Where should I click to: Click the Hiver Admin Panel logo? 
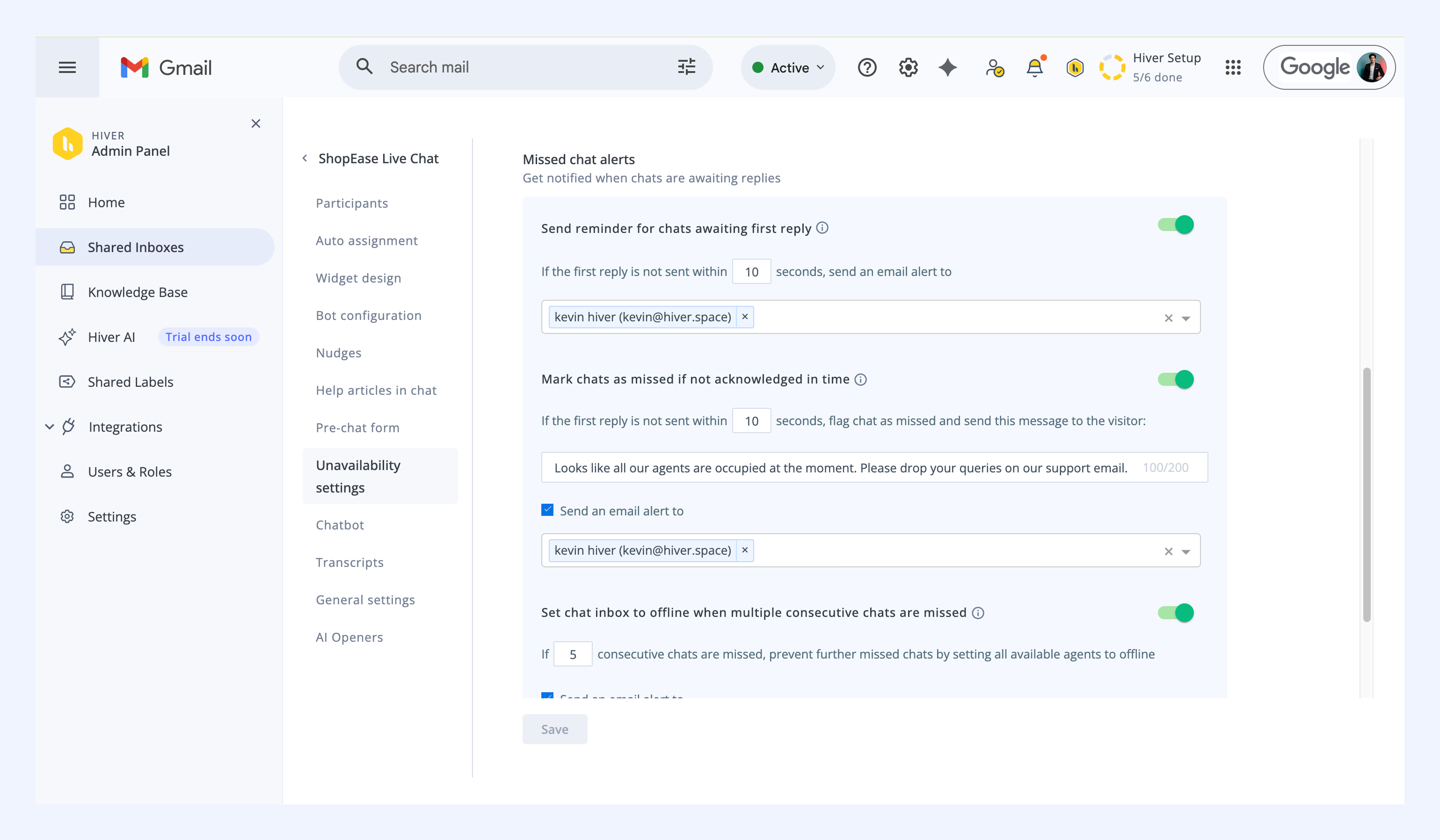(67, 144)
